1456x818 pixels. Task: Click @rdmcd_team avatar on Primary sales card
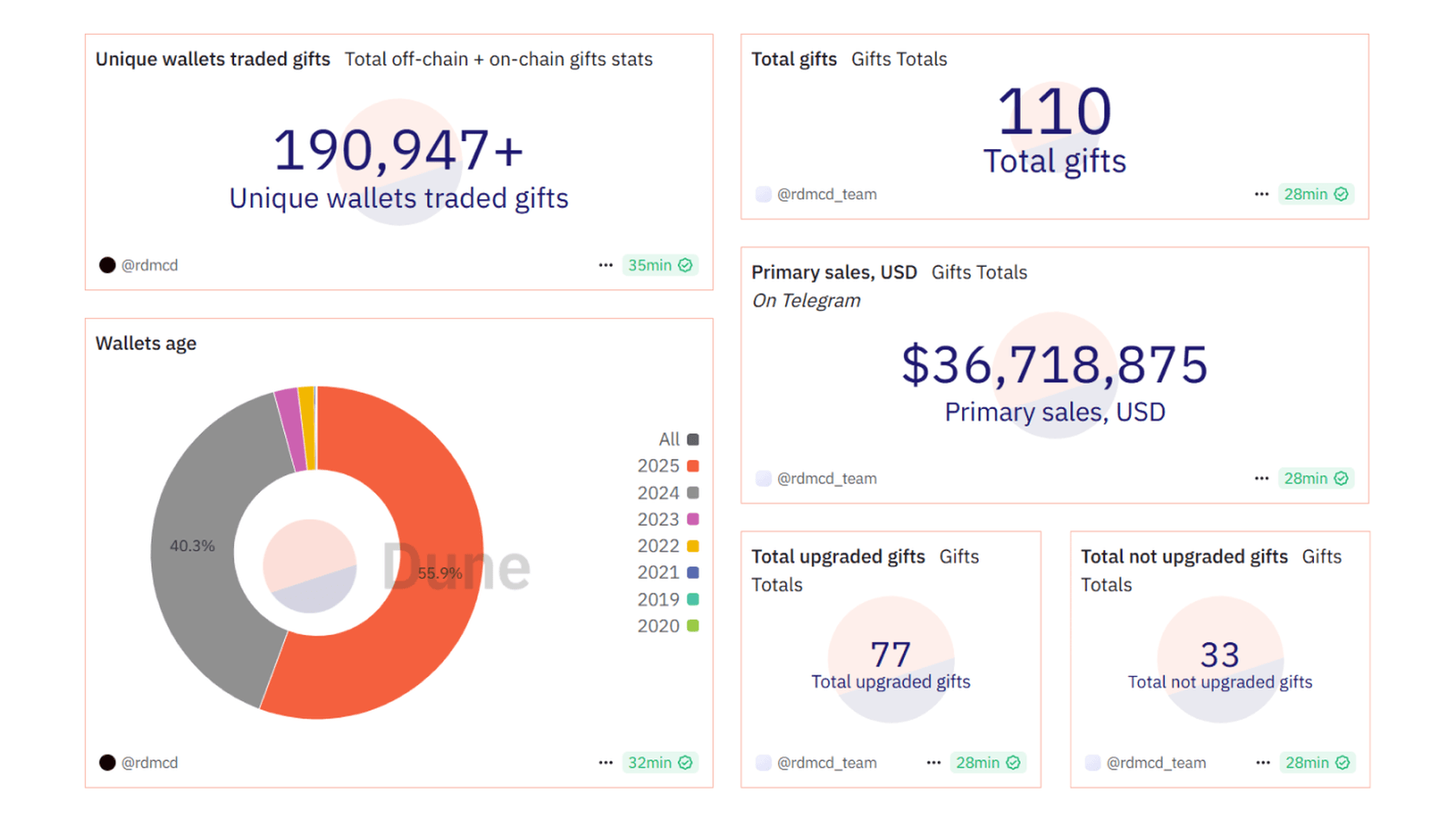(x=764, y=478)
